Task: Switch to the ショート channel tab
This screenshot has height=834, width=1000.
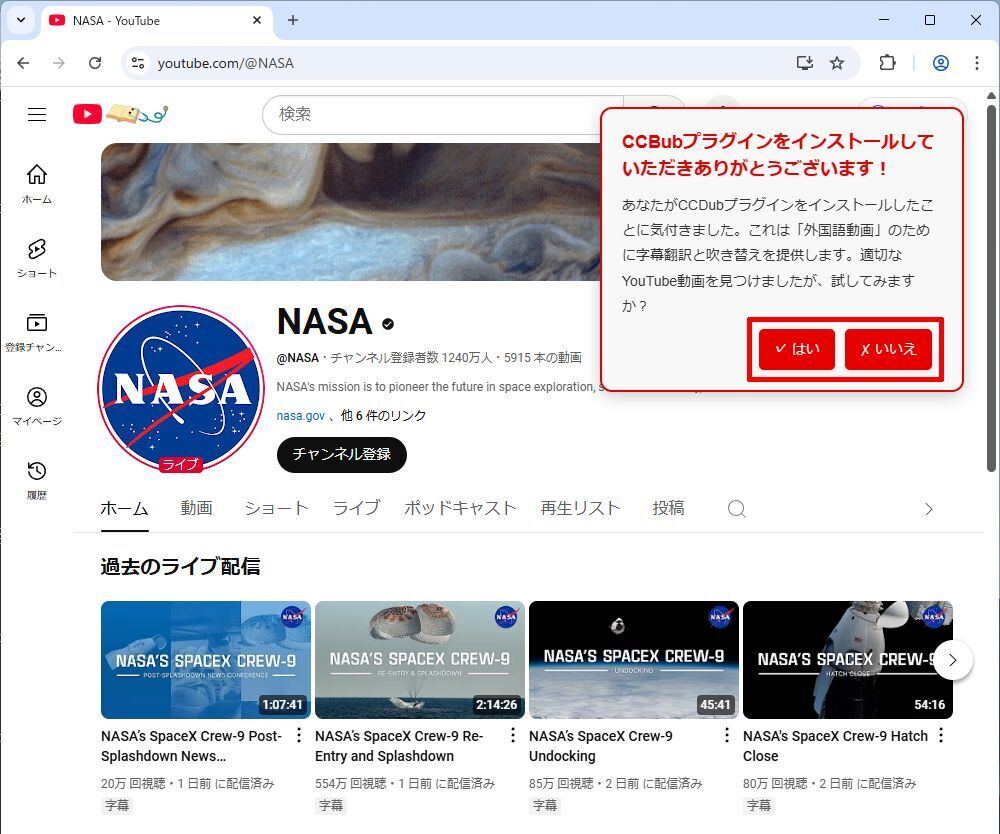Action: [x=276, y=509]
